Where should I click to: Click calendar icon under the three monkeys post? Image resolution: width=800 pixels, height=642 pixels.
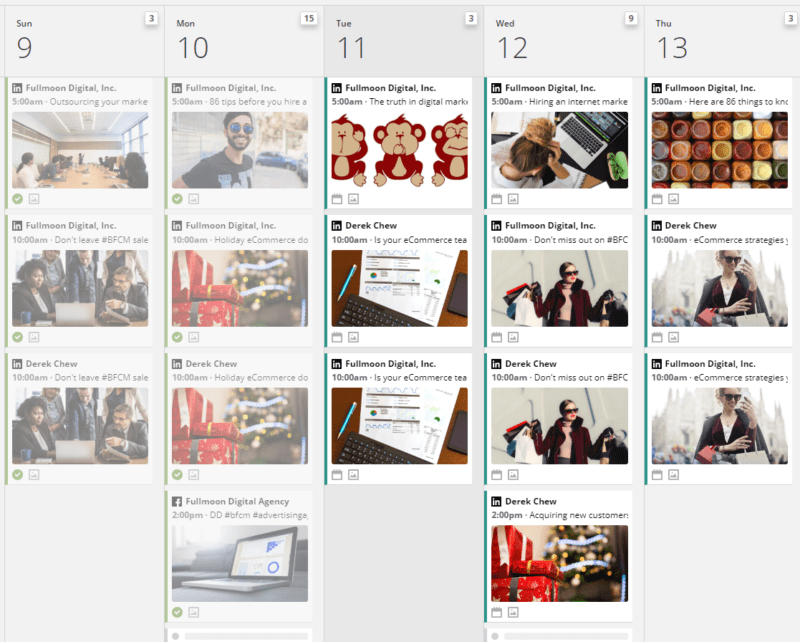[x=337, y=198]
